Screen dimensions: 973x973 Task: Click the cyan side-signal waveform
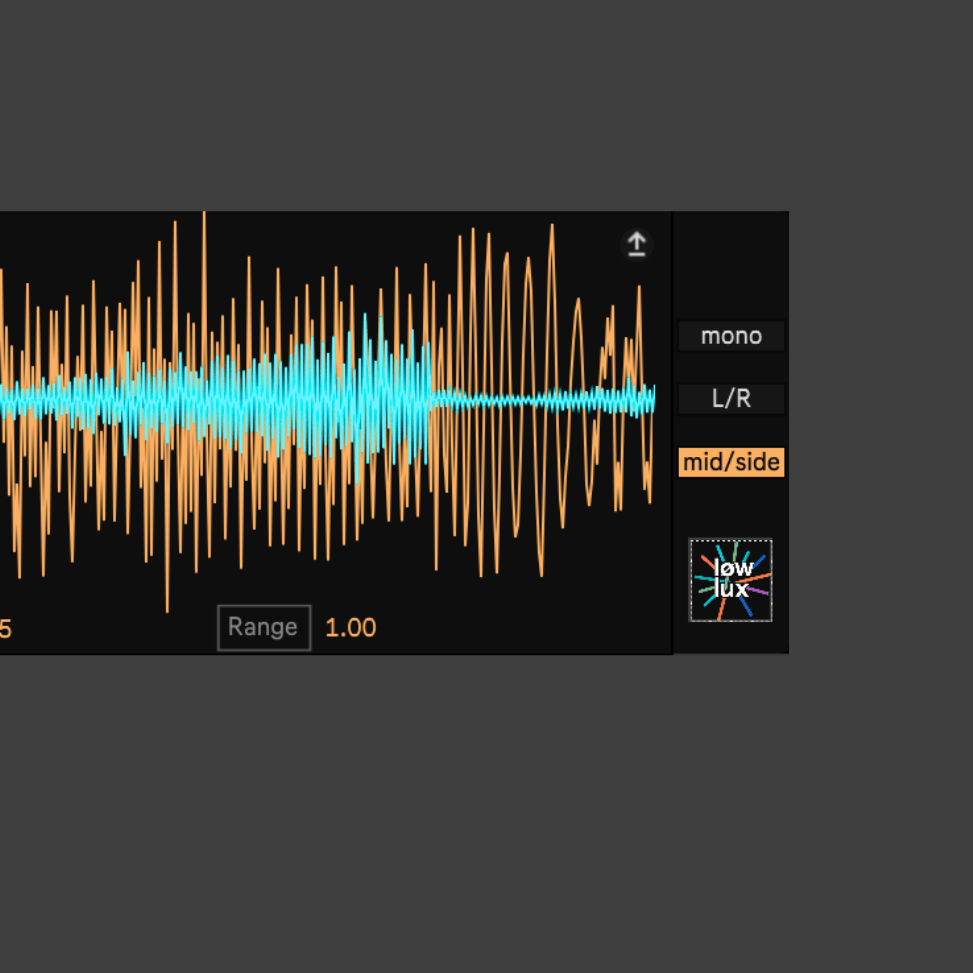tap(248, 400)
